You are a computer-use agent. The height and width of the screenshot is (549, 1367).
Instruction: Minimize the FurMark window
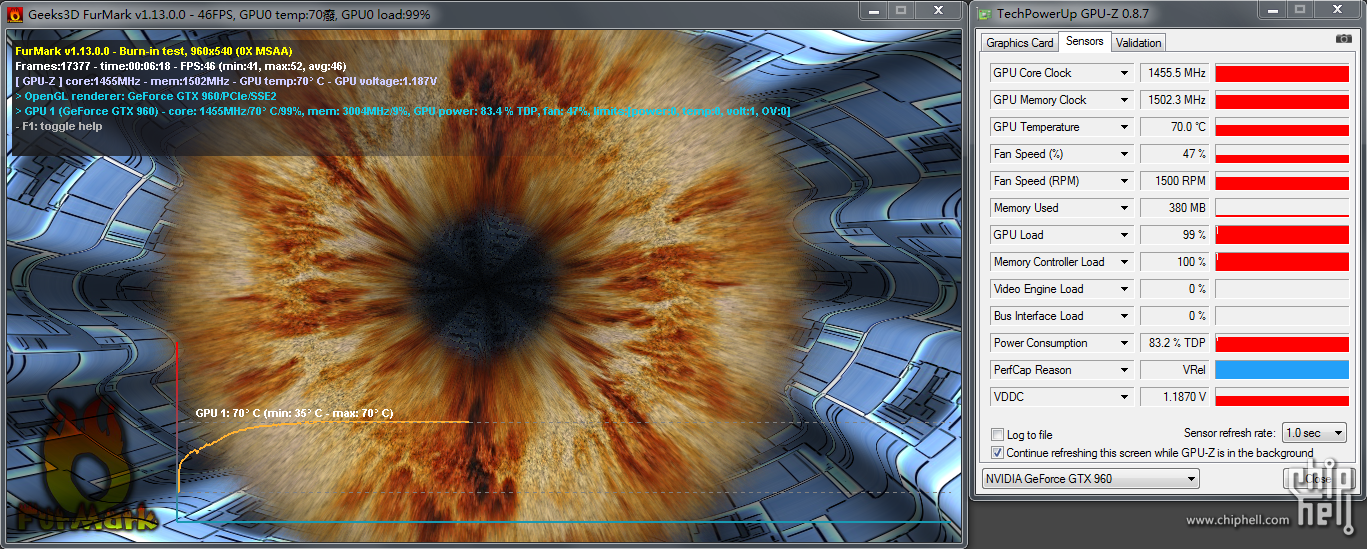tap(872, 10)
